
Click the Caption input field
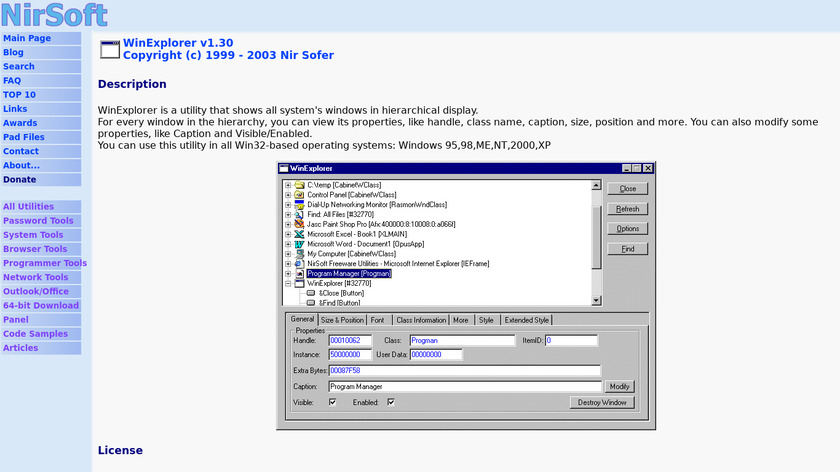tap(465, 386)
